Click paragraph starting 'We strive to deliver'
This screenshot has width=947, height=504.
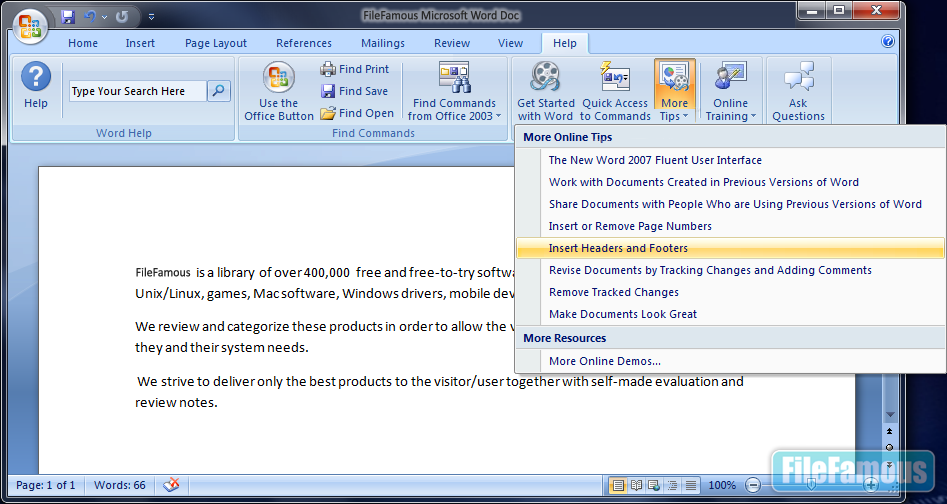[x=439, y=392]
